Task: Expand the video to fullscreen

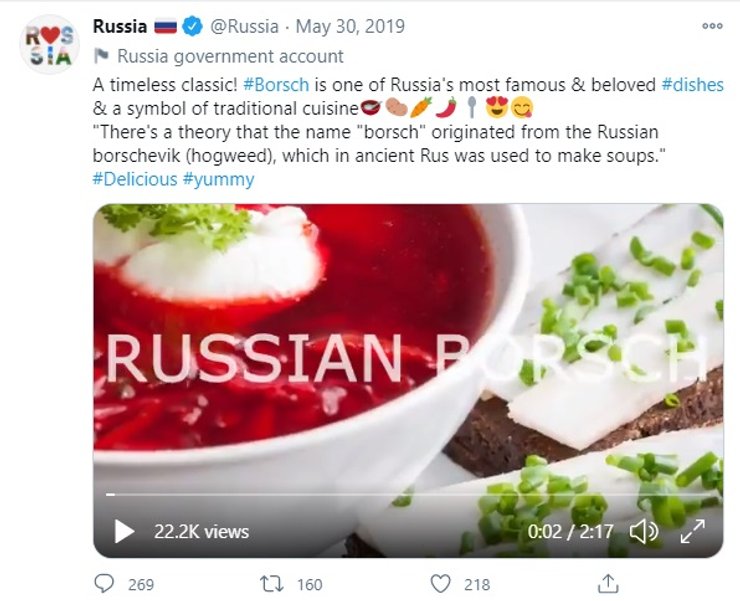Action: click(x=692, y=531)
